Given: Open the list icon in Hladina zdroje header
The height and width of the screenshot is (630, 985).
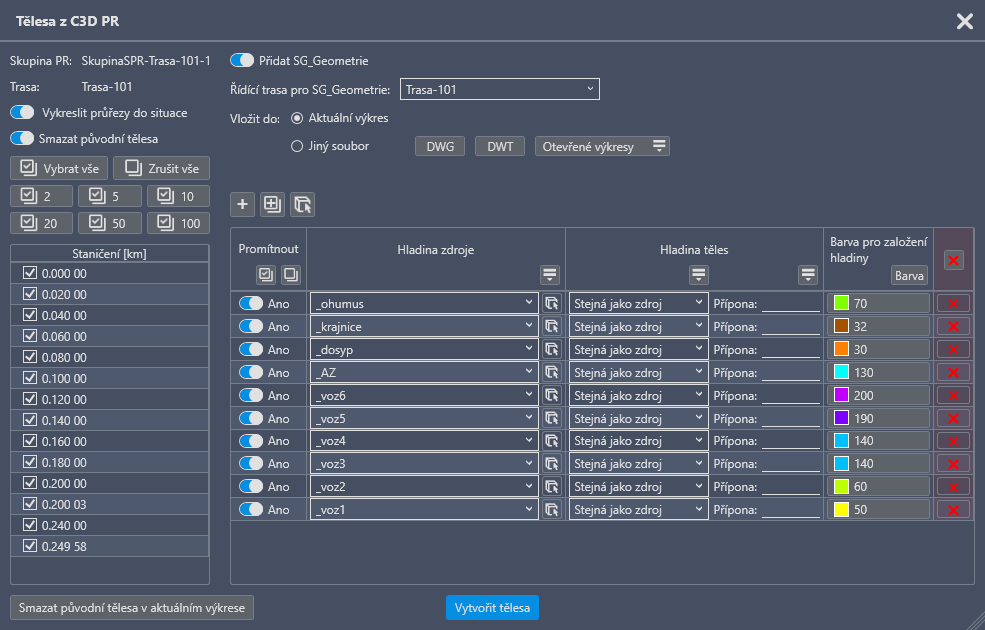Looking at the screenshot, I should (549, 275).
